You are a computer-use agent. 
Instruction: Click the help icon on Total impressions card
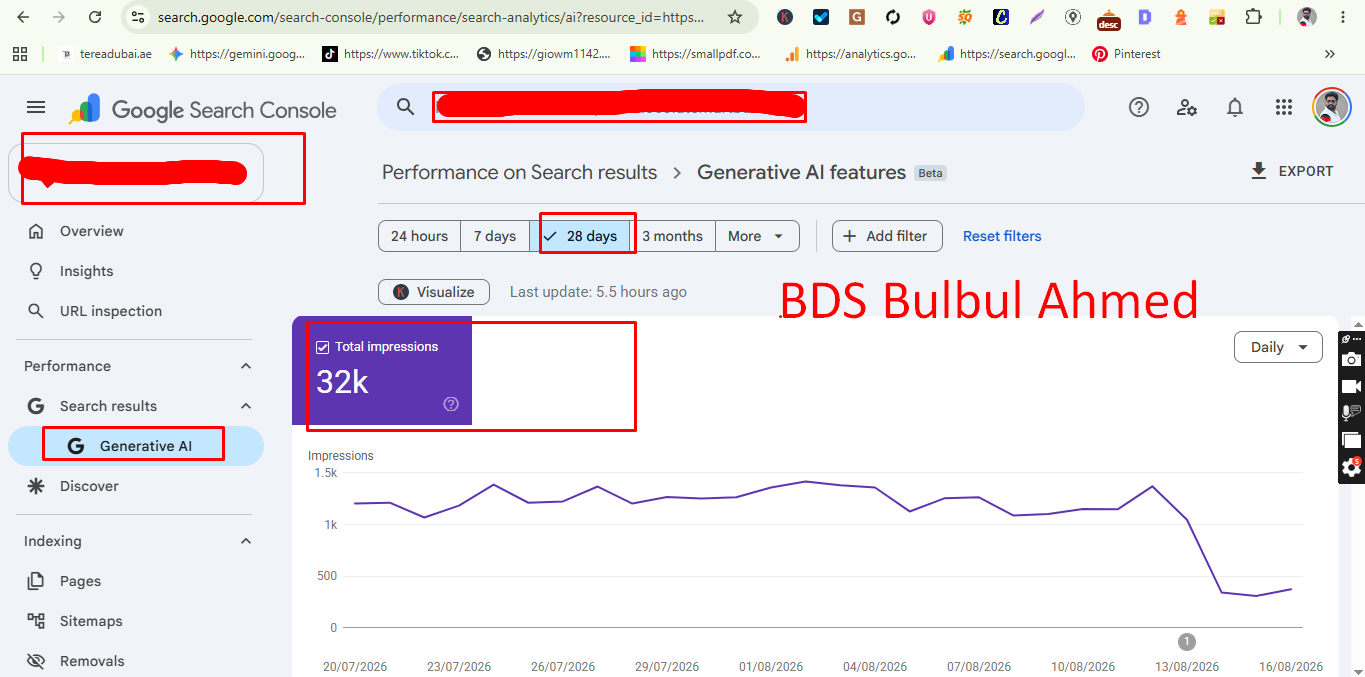pos(451,404)
